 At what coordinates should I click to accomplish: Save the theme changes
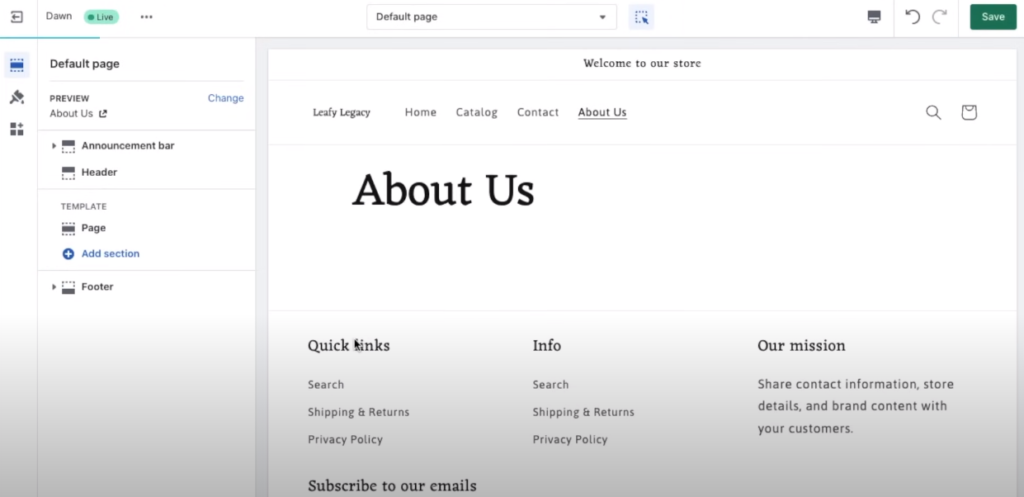click(993, 17)
